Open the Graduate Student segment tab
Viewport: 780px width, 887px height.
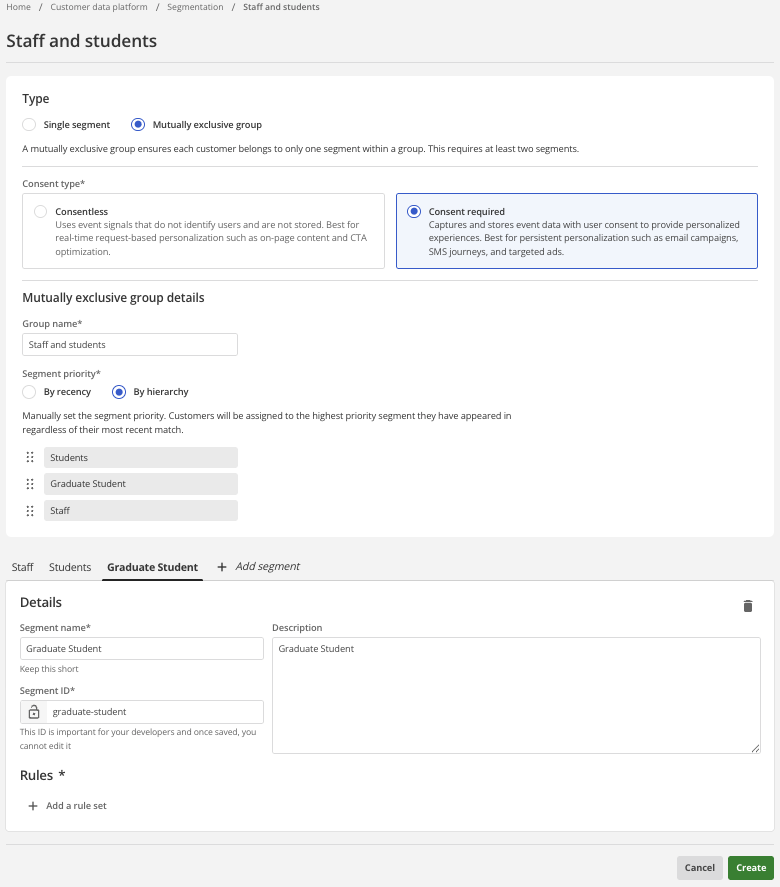pos(152,567)
